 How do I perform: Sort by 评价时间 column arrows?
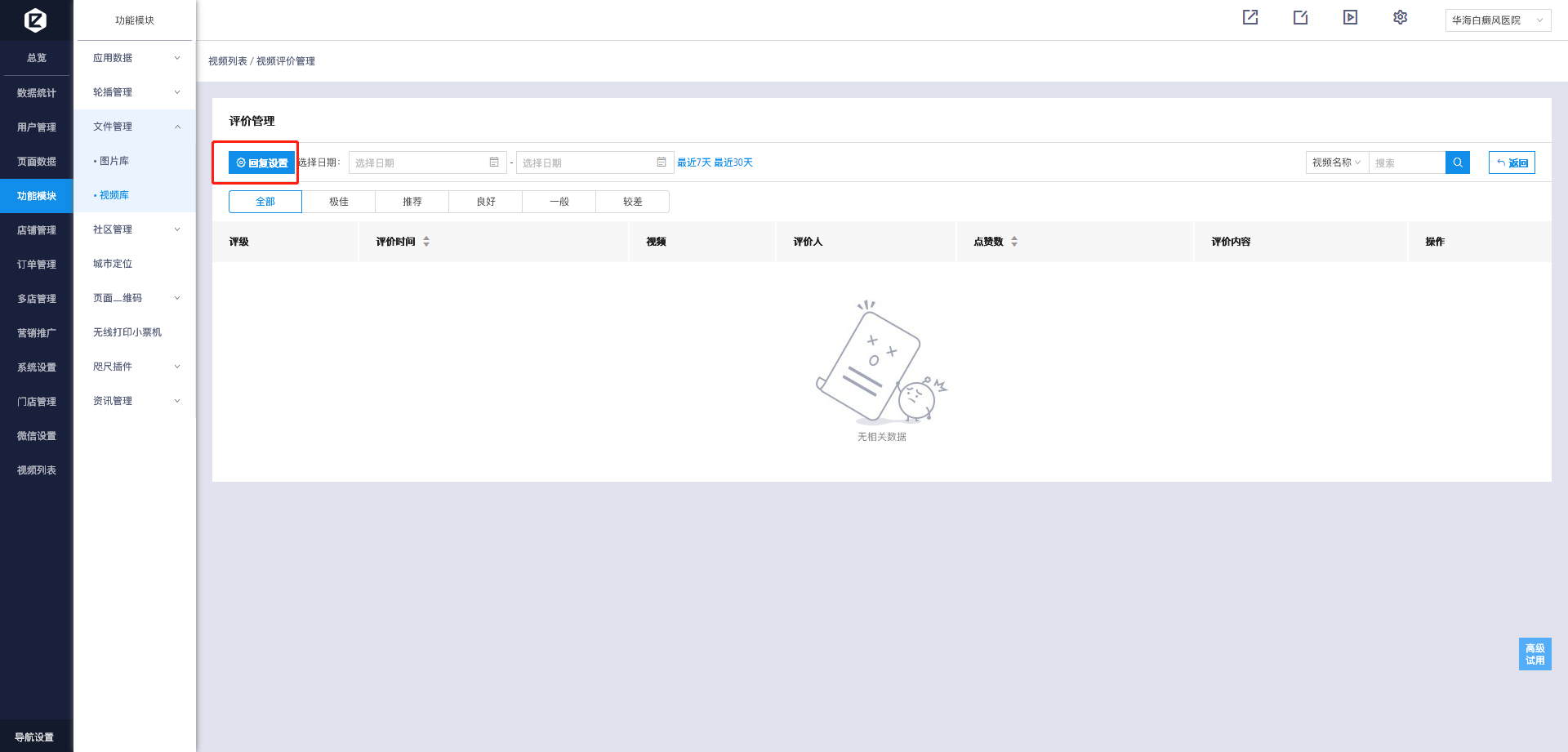click(x=426, y=242)
